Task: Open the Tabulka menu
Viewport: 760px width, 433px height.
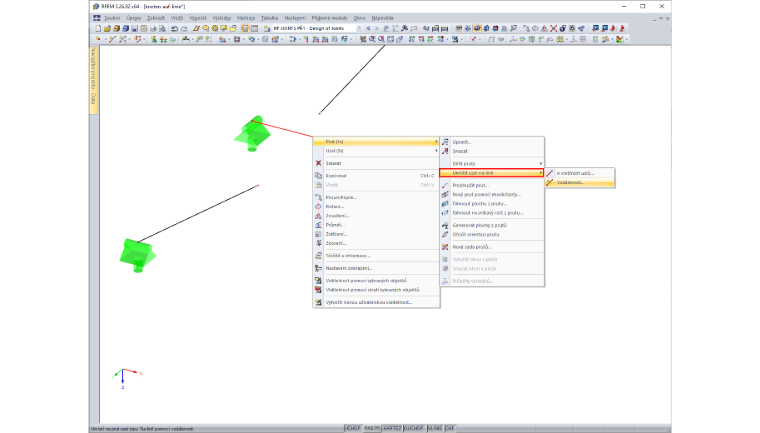Action: point(269,18)
